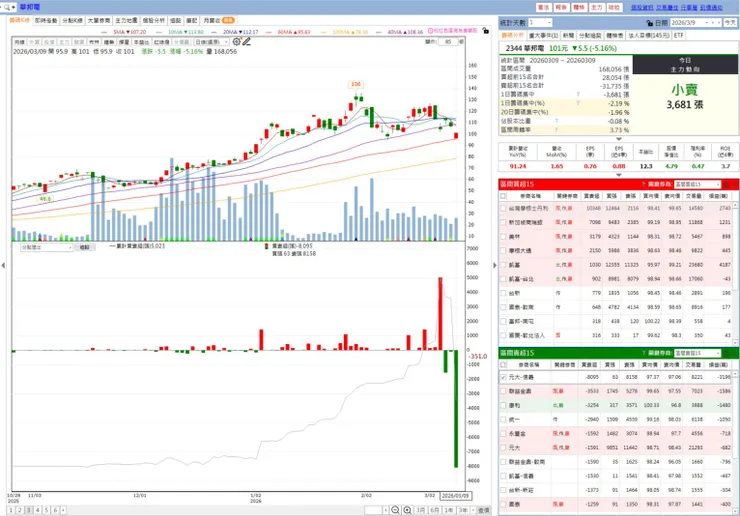Click the settings icon on the red 買超15 header

tap(727, 184)
